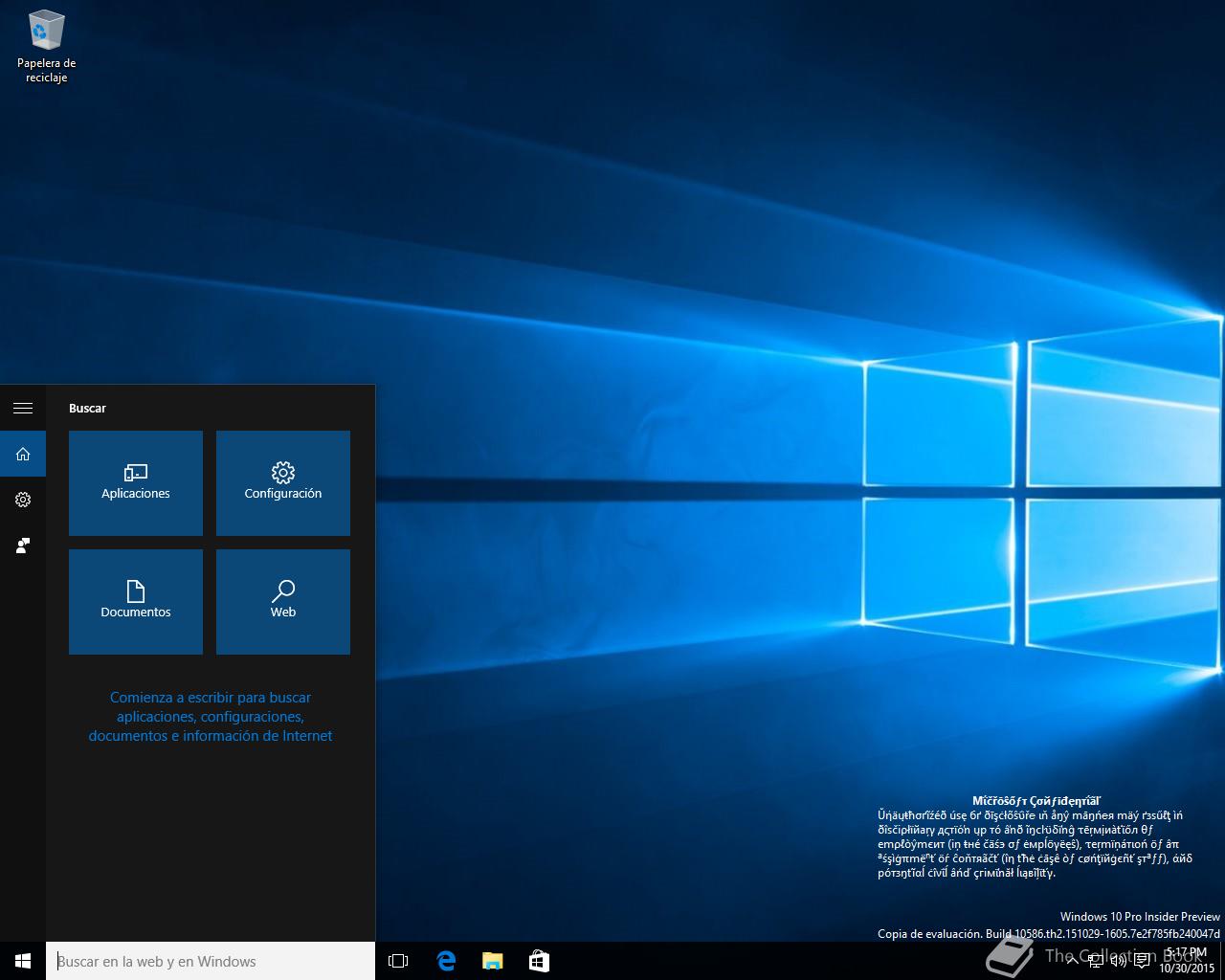This screenshot has width=1225, height=980.
Task: Open search settings gear in sidebar
Action: 23,500
